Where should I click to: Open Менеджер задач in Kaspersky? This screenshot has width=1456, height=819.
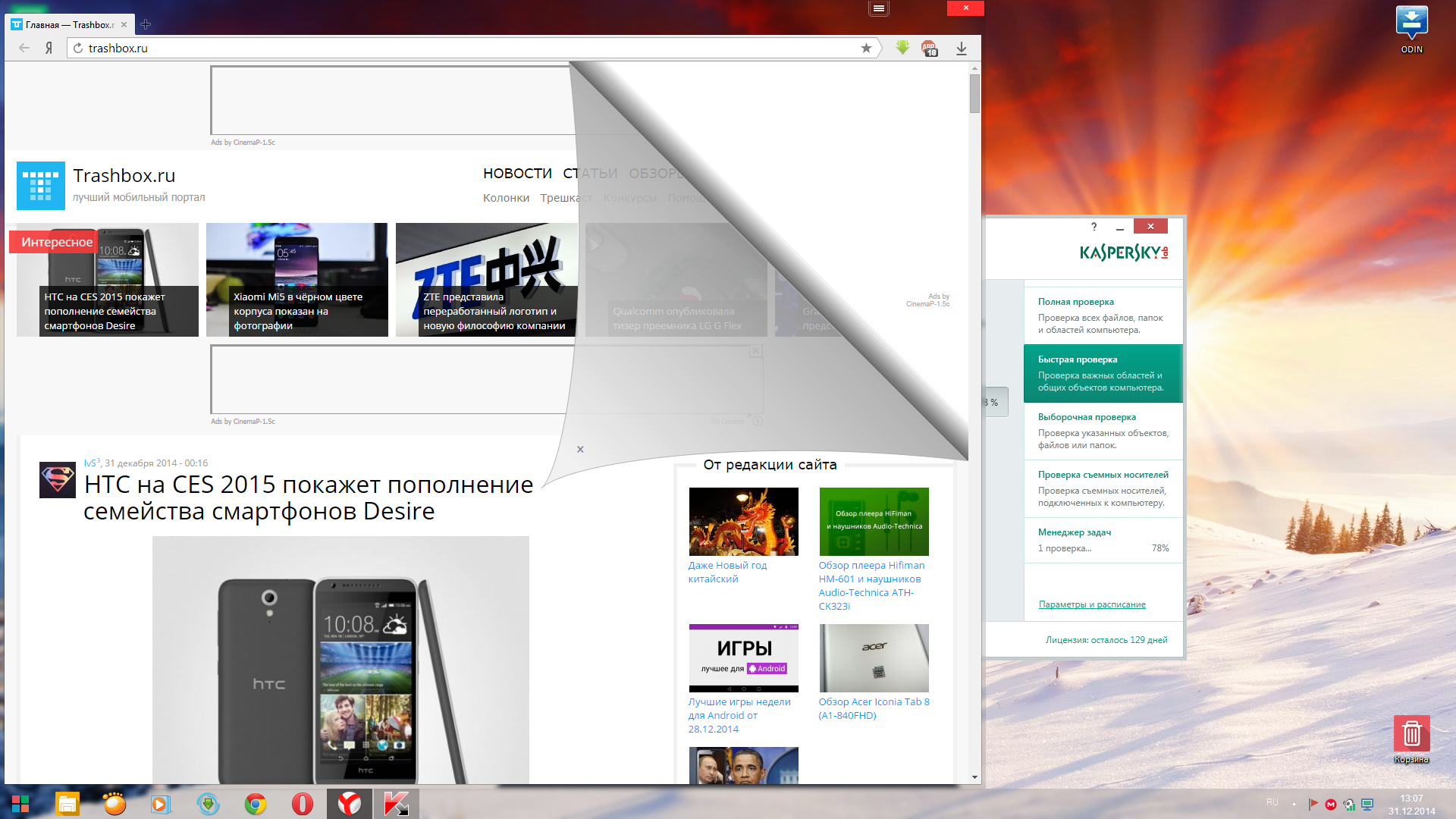tap(1103, 540)
